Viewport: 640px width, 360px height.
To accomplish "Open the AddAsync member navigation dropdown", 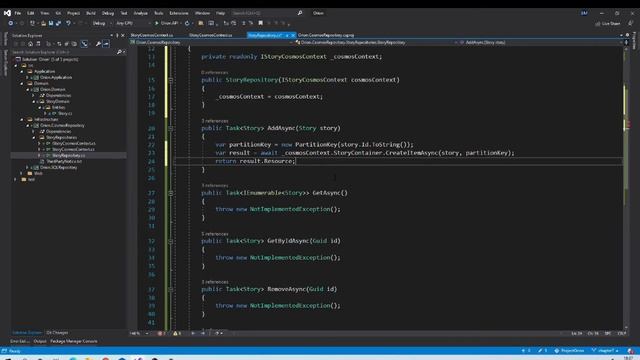I will pos(541,42).
